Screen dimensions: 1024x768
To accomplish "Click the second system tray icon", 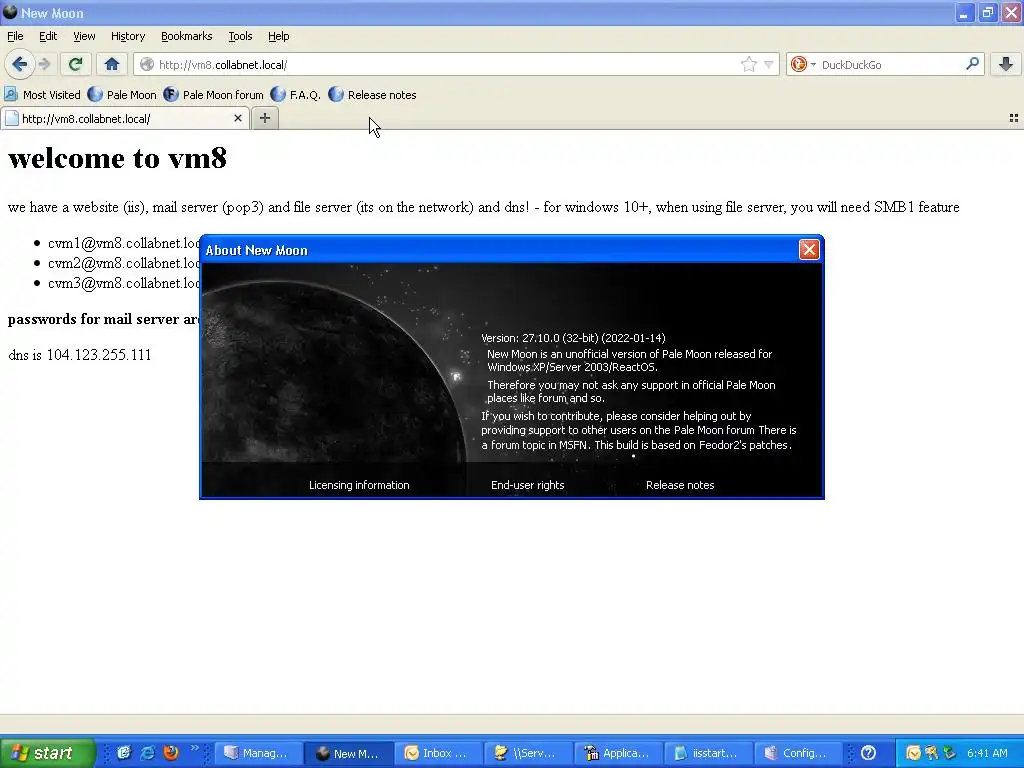I will (931, 753).
